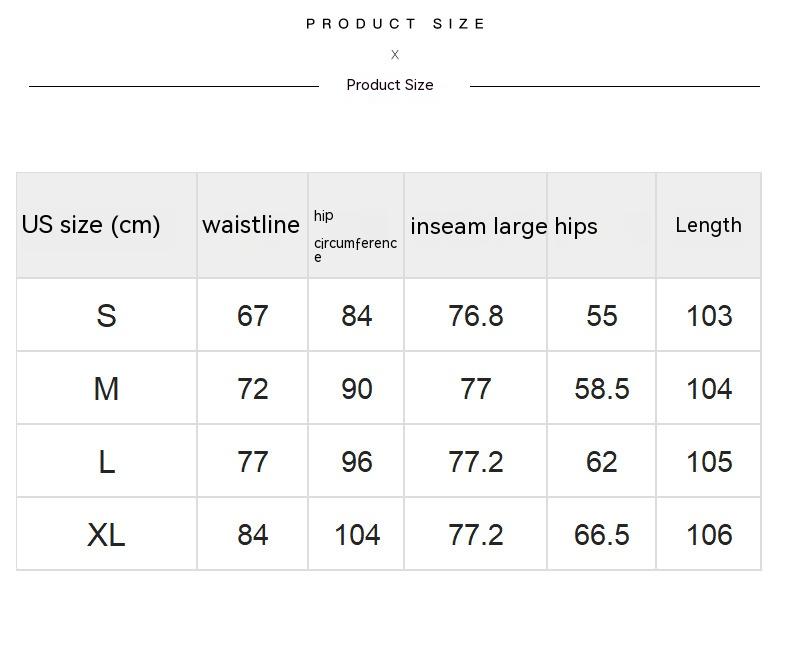Click the 'Product Size' label between the lines
This screenshot has height=666, width=790.
click(390, 85)
